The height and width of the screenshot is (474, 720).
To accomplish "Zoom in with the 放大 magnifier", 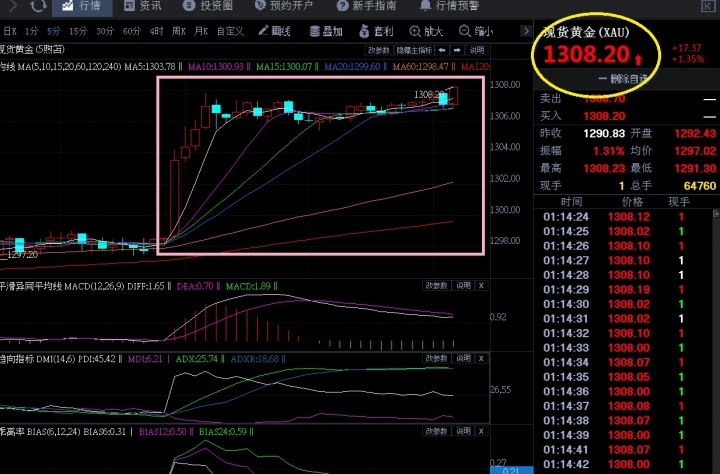I will (x=427, y=31).
